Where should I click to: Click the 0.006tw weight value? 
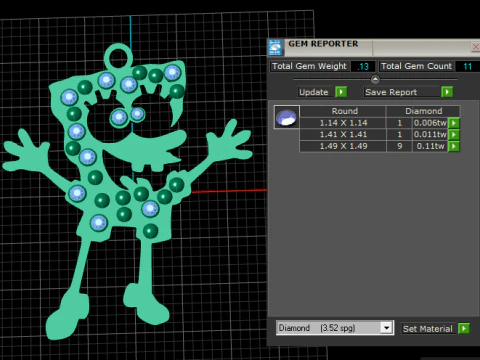(430, 123)
